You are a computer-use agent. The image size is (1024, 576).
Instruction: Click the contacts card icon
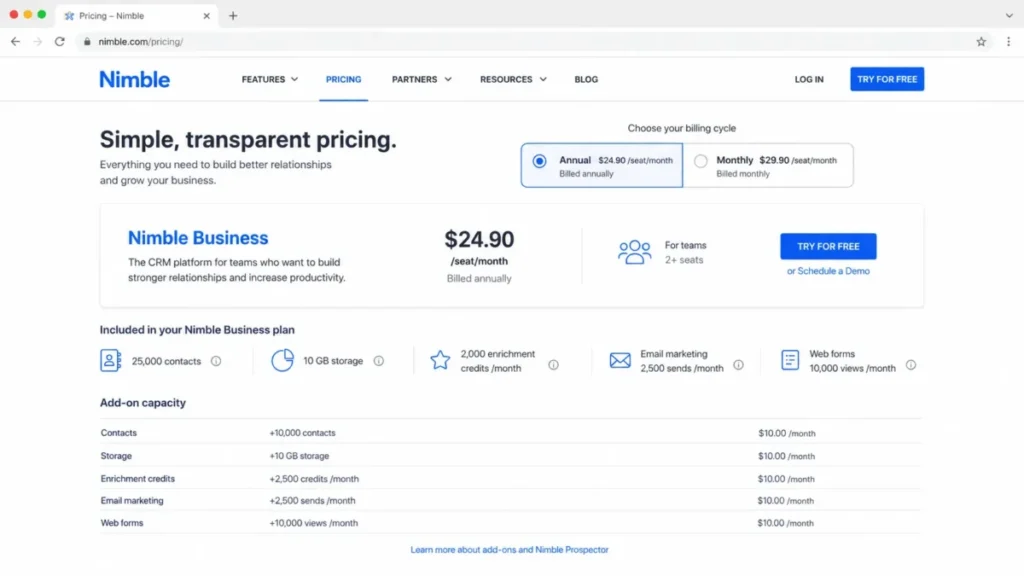tap(110, 360)
